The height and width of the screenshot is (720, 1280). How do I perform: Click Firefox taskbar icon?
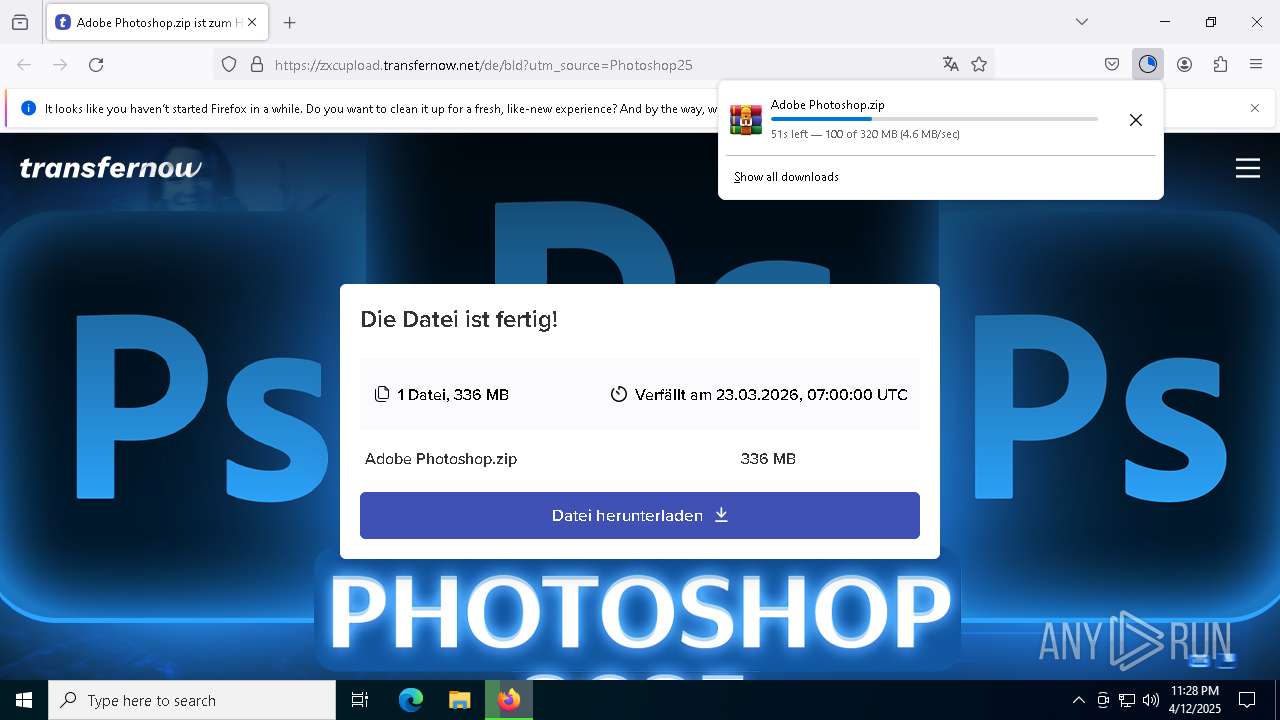tap(509, 700)
